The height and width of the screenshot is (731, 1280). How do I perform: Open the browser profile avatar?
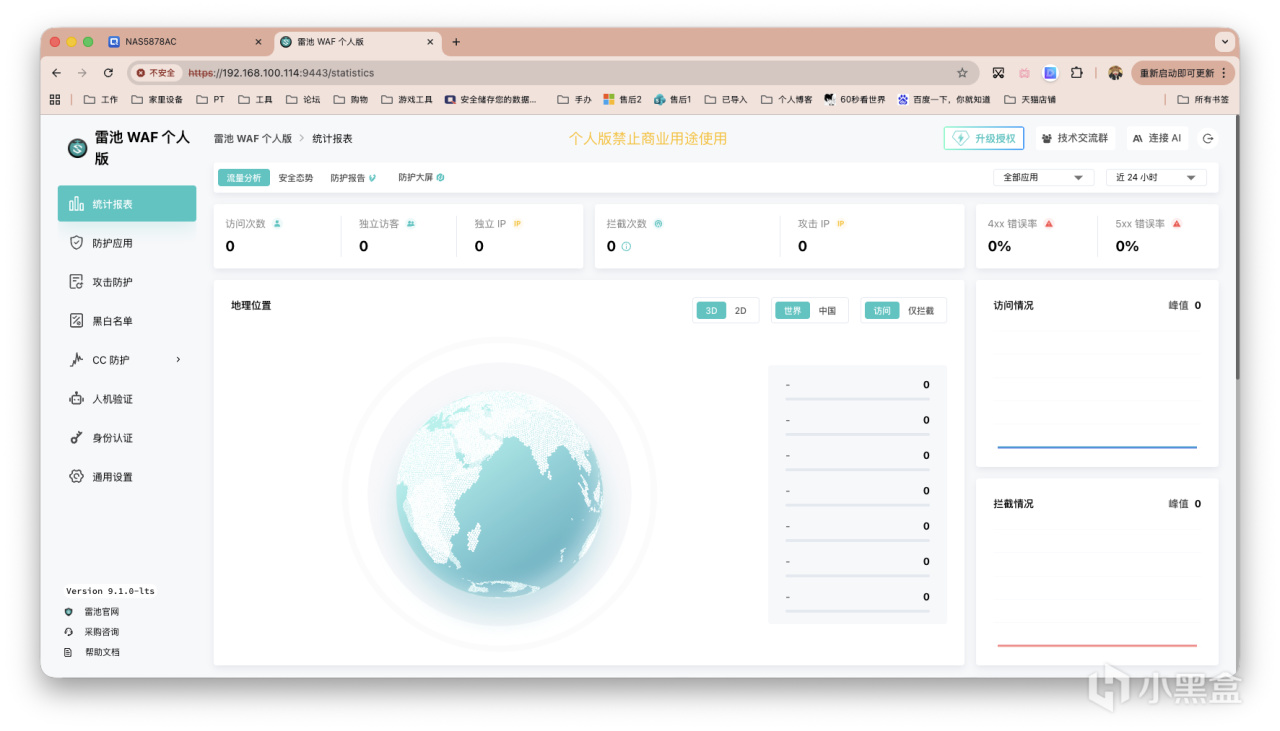pos(1115,73)
